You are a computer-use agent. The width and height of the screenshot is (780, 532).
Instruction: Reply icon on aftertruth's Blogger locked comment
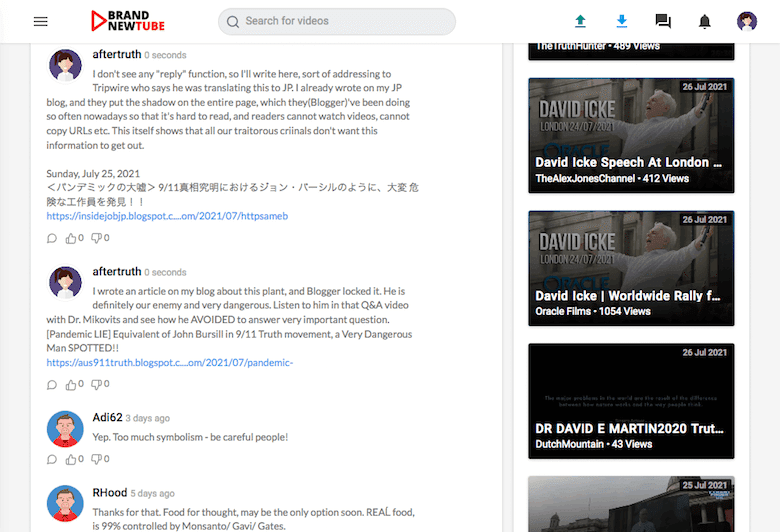coord(52,385)
